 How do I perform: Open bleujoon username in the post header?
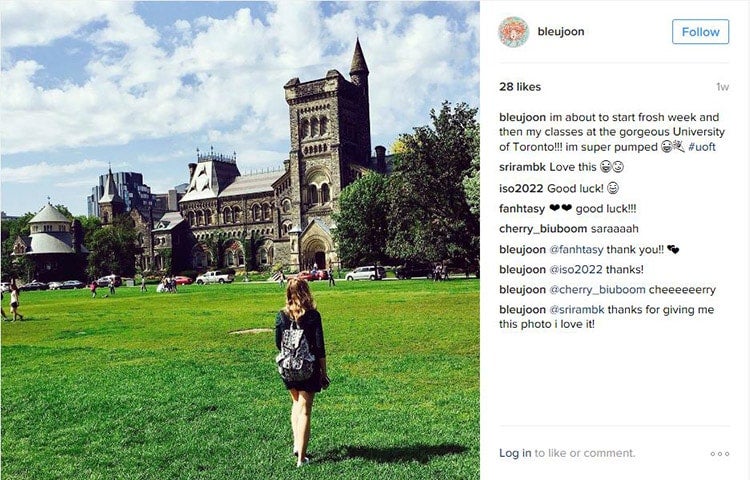[561, 32]
